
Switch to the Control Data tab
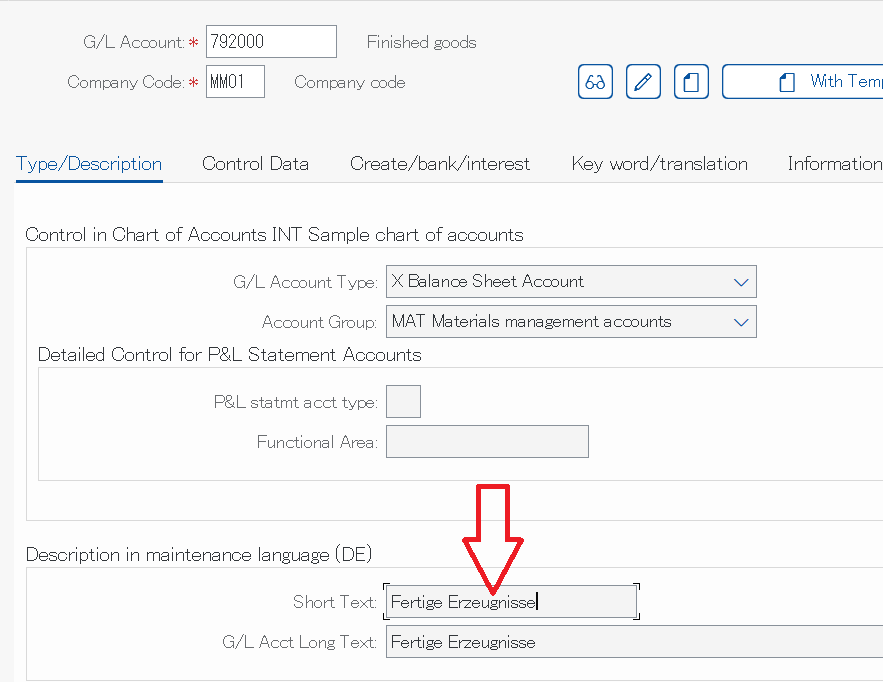click(255, 164)
